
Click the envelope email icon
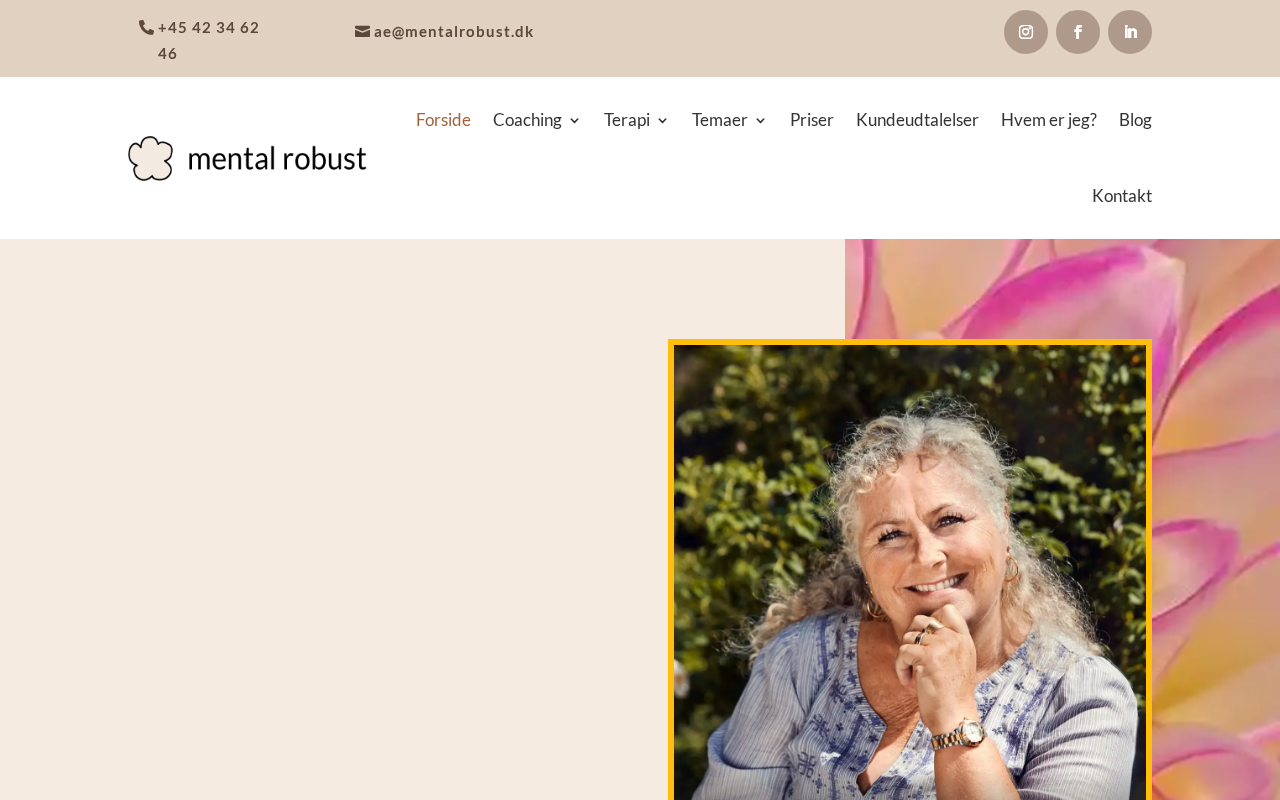click(362, 32)
